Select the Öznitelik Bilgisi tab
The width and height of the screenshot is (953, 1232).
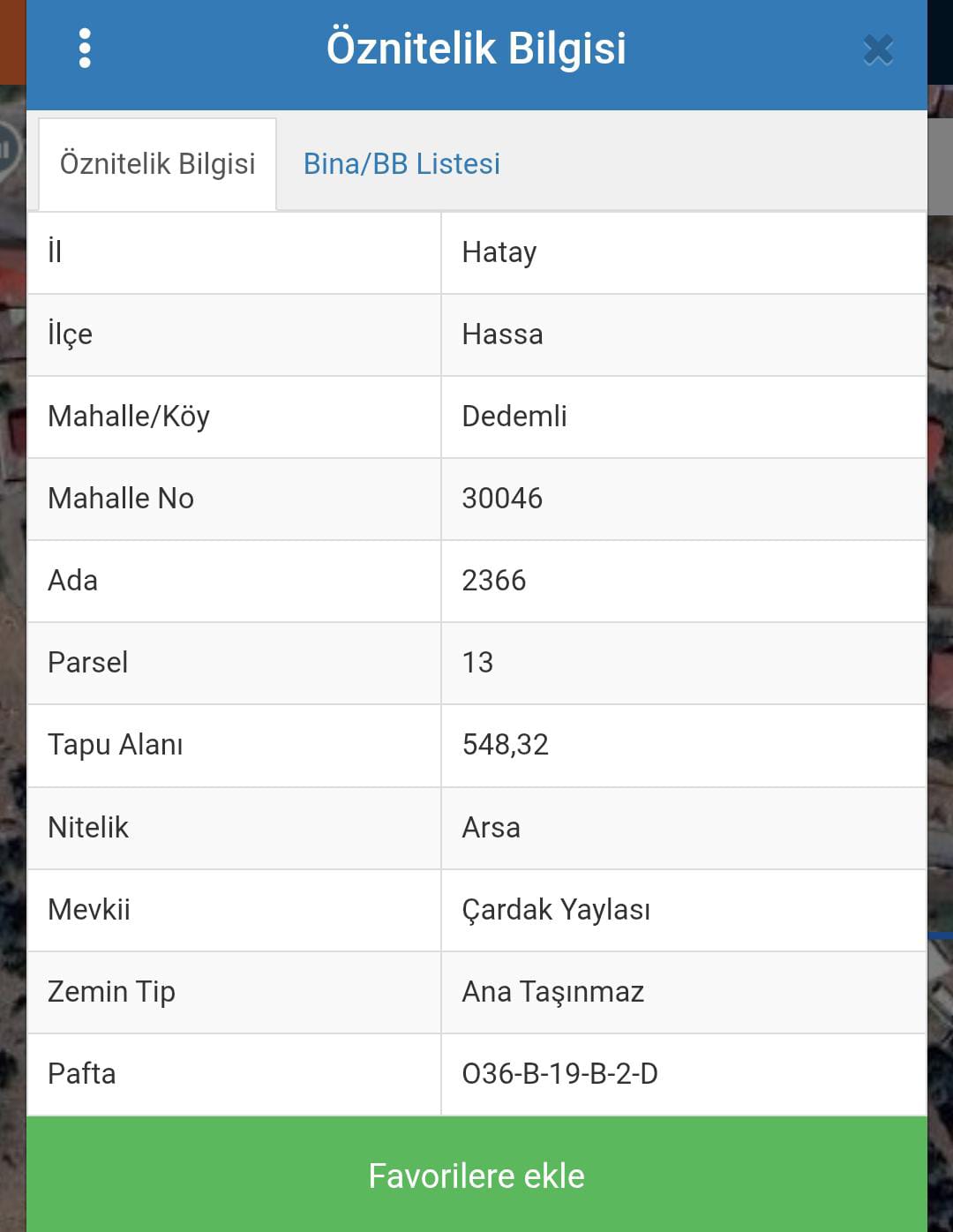pos(158,164)
